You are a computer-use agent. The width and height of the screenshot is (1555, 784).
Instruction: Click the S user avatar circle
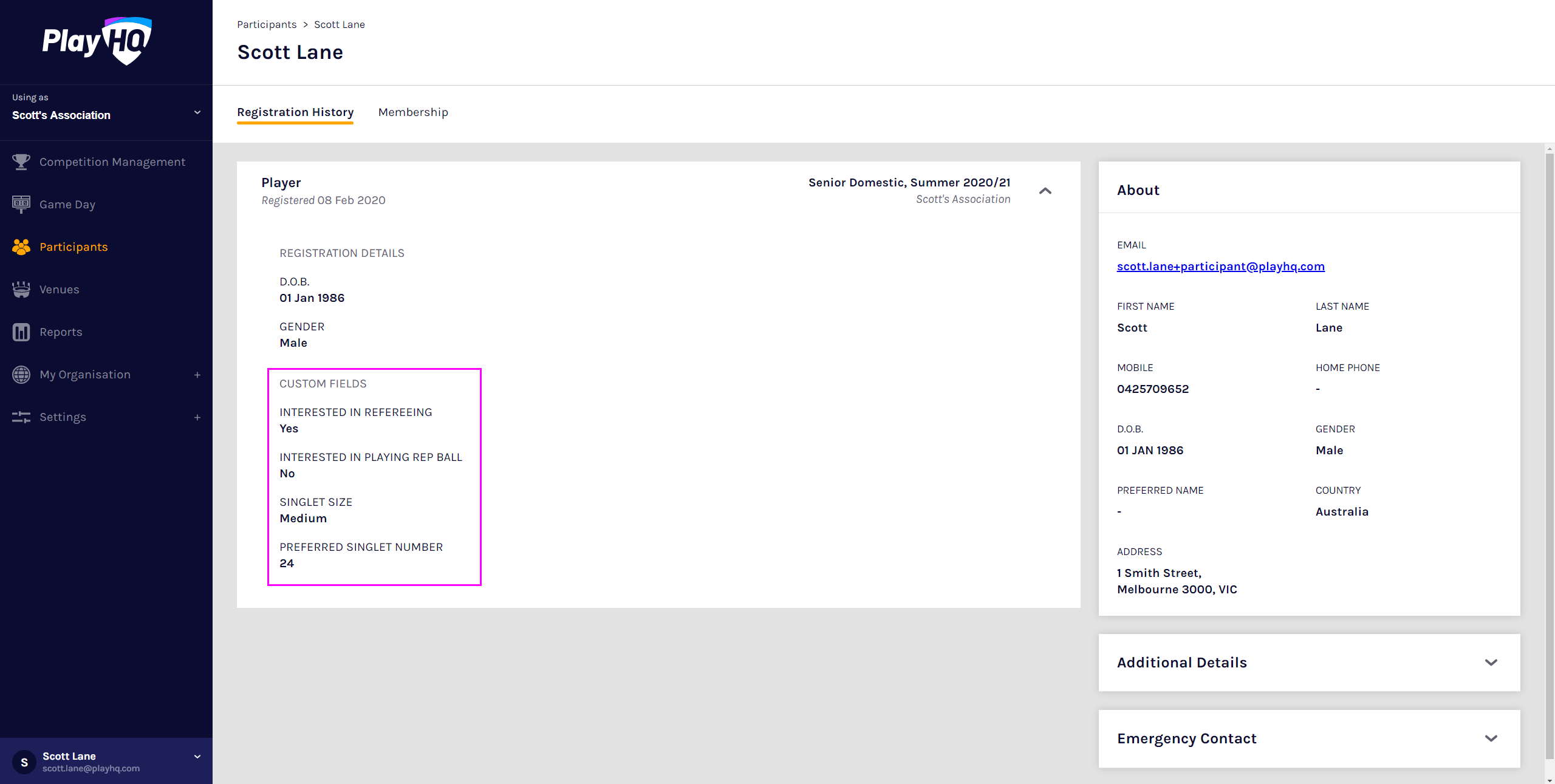pyautogui.click(x=24, y=762)
